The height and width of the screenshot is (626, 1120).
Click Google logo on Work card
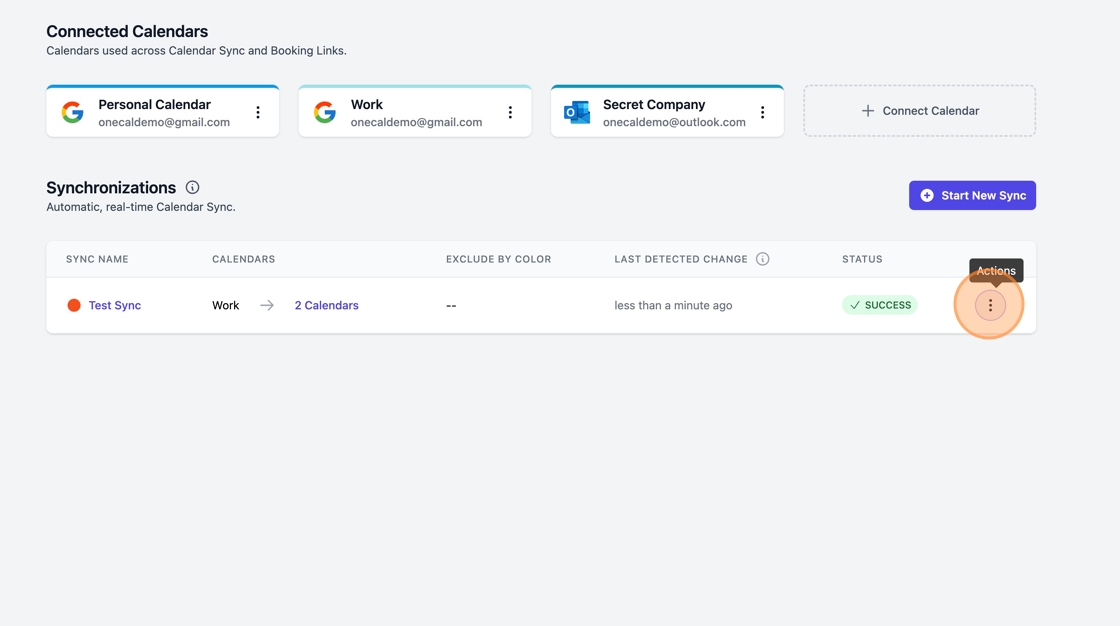pos(325,112)
